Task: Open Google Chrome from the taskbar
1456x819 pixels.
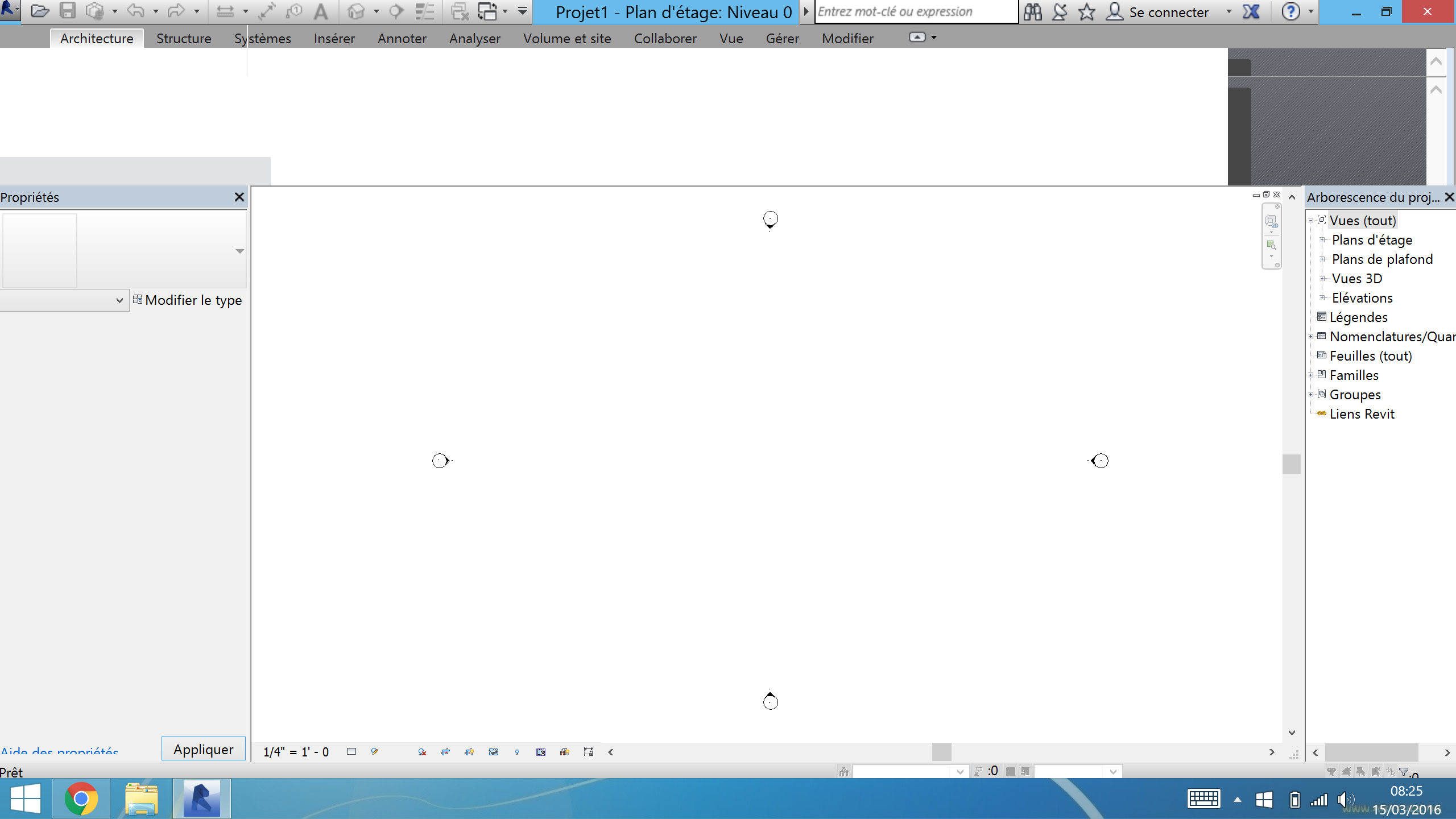Action: [x=81, y=799]
